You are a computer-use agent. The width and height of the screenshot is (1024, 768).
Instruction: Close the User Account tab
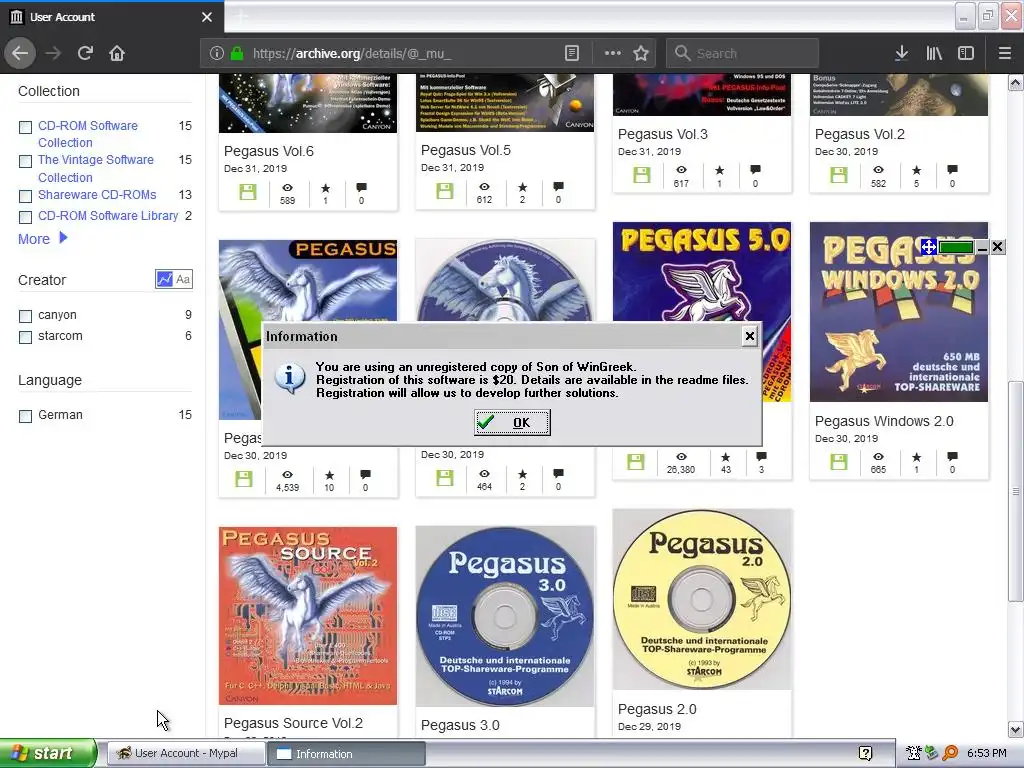pyautogui.click(x=207, y=17)
